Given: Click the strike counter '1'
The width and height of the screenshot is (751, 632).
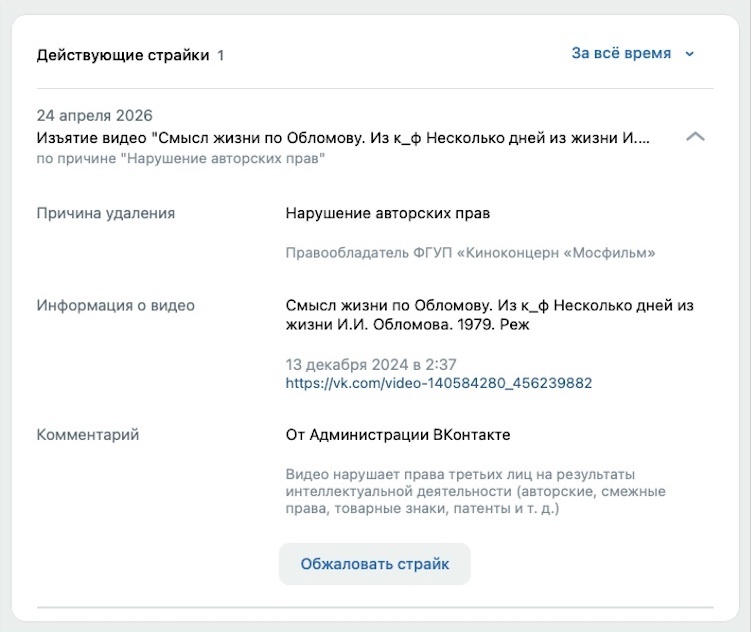Looking at the screenshot, I should 220,56.
